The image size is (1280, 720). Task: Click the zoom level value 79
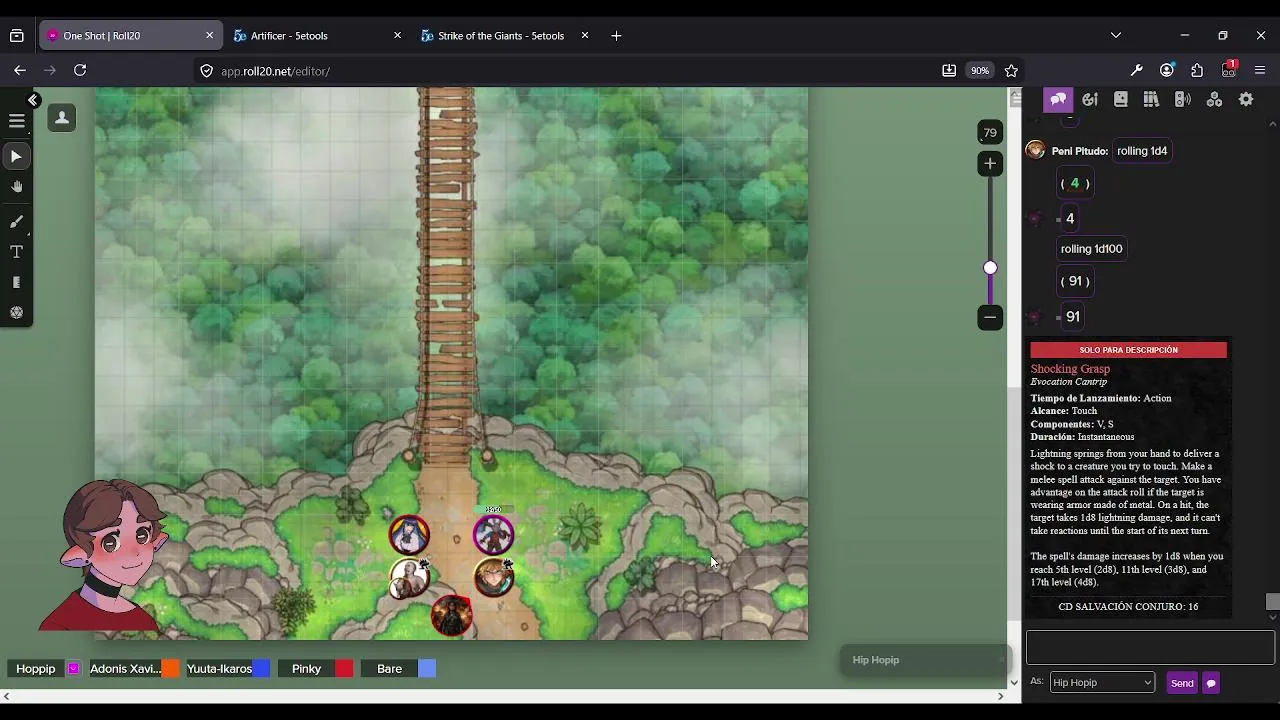pos(990,132)
